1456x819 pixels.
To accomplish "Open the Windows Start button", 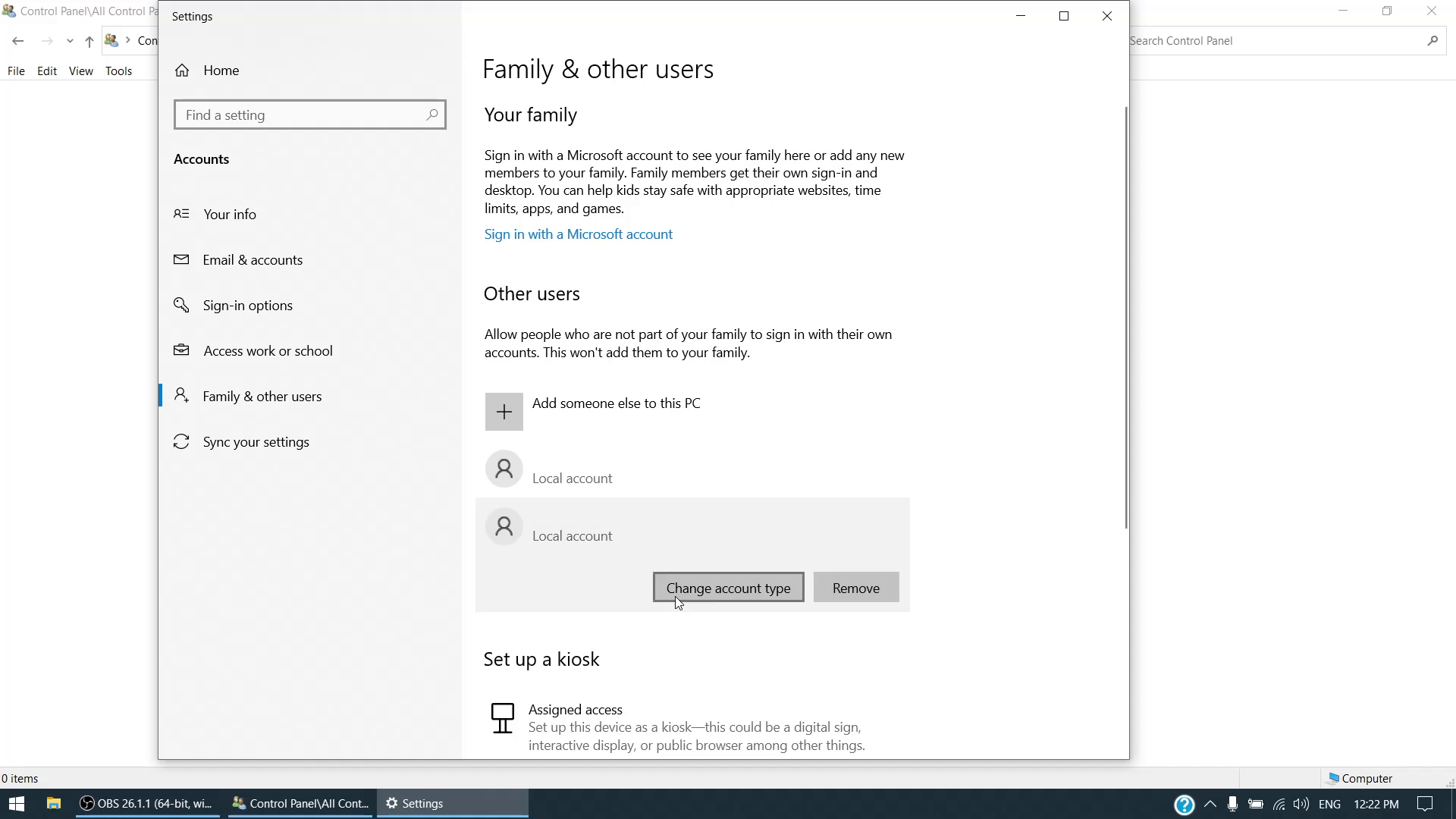I will pyautogui.click(x=17, y=804).
